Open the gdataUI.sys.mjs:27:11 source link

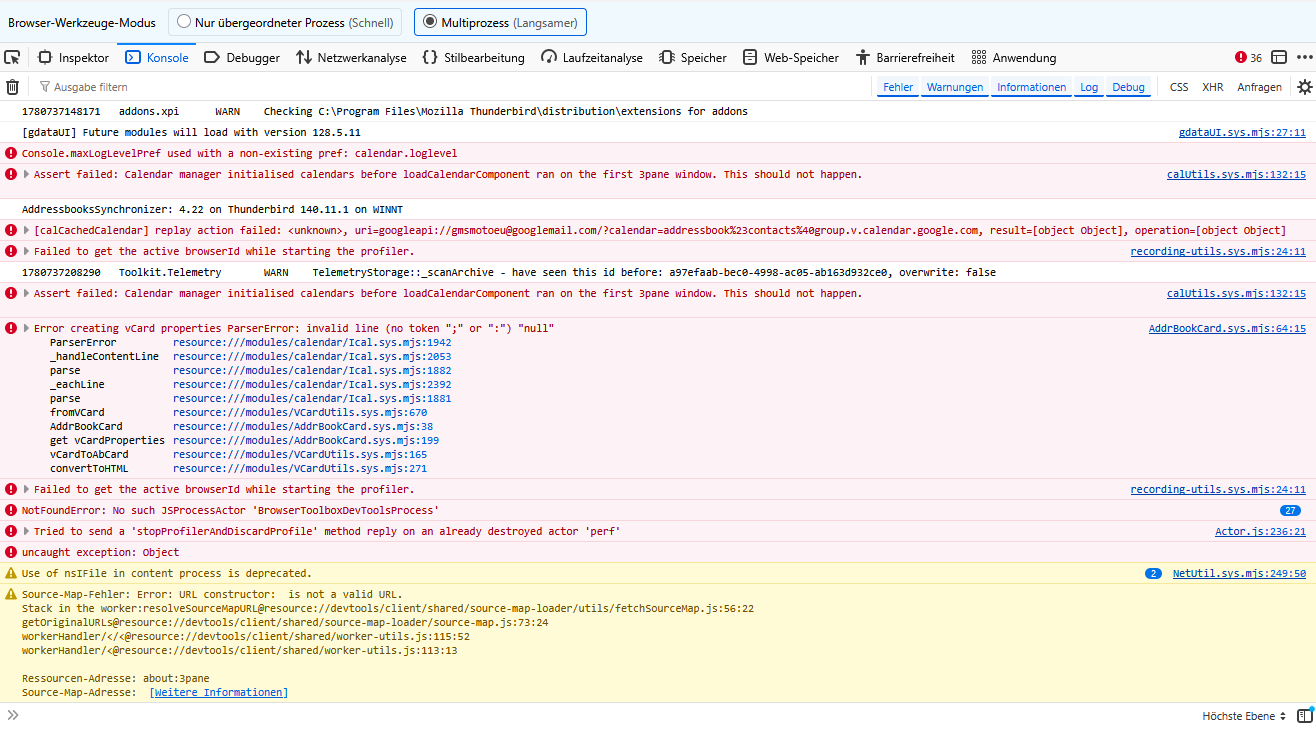coord(1242,132)
